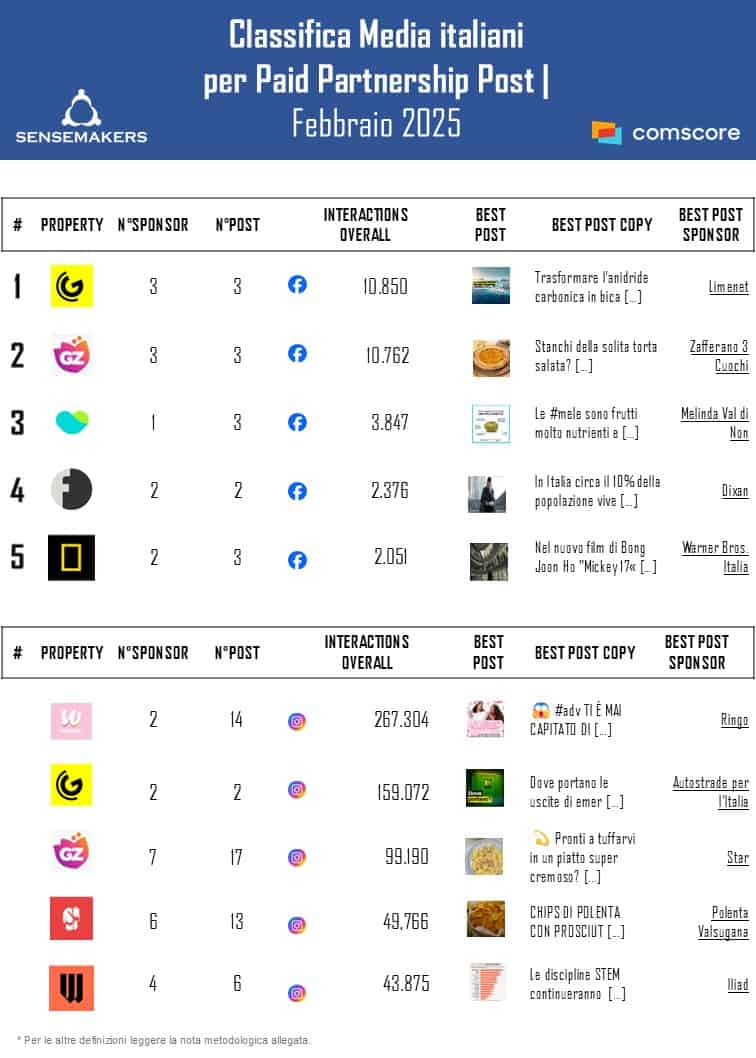
Task: Click the Facebook icon beside 10.850 interactions
Action: pyautogui.click(x=297, y=285)
